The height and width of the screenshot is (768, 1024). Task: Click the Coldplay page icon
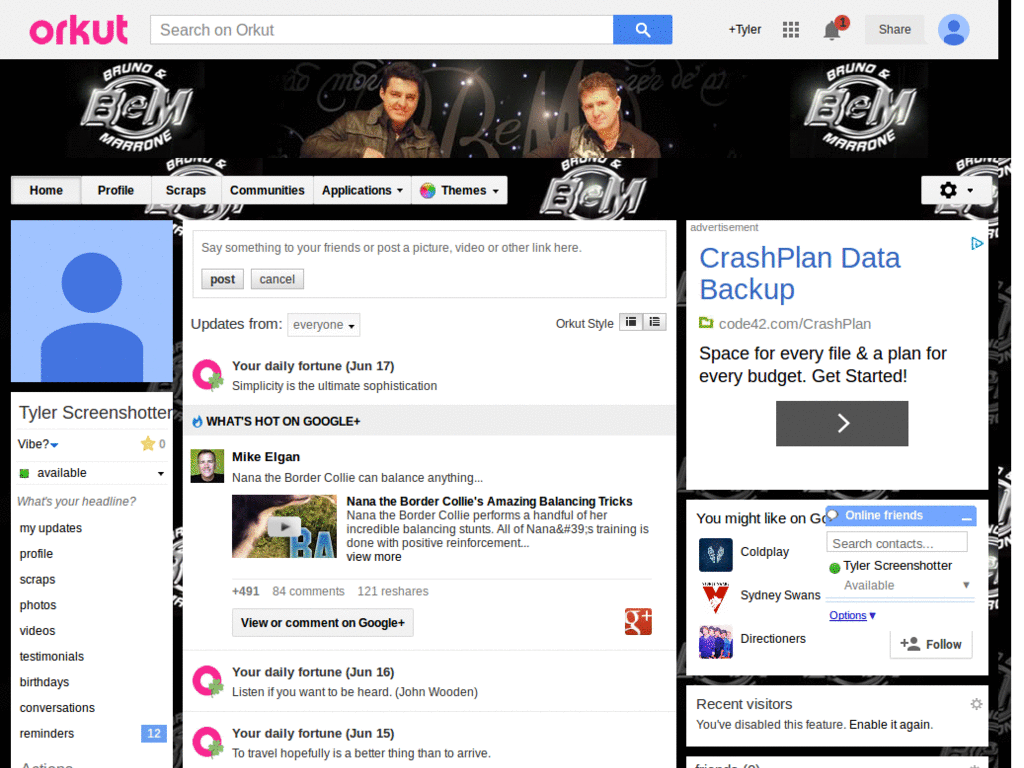[x=715, y=554]
